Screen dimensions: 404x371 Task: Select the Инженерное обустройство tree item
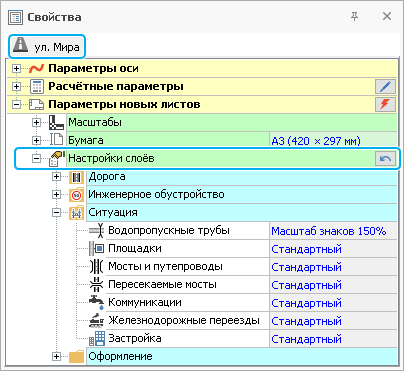click(x=156, y=195)
